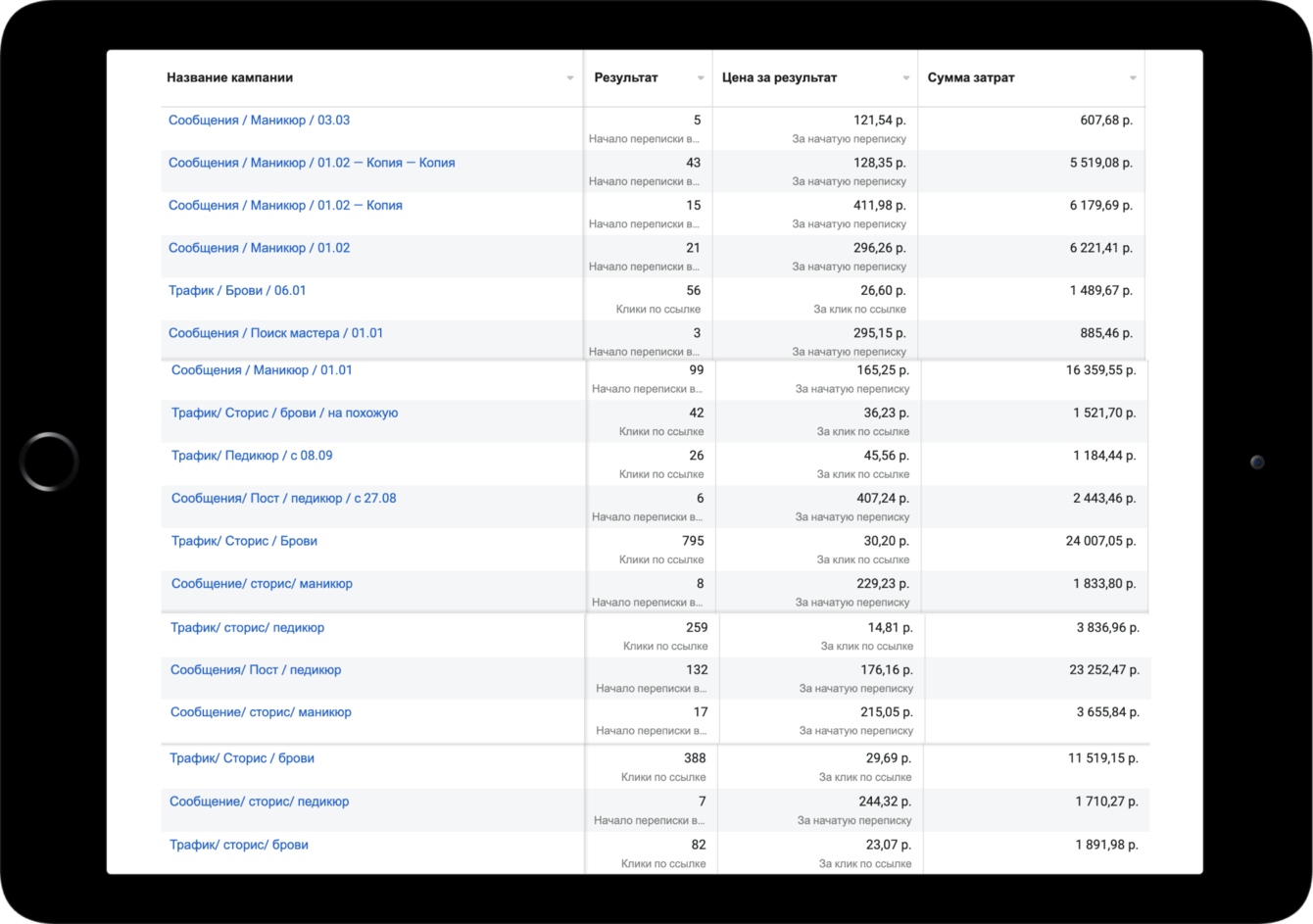Expand the Результат column dropdown arrow

pos(701,78)
